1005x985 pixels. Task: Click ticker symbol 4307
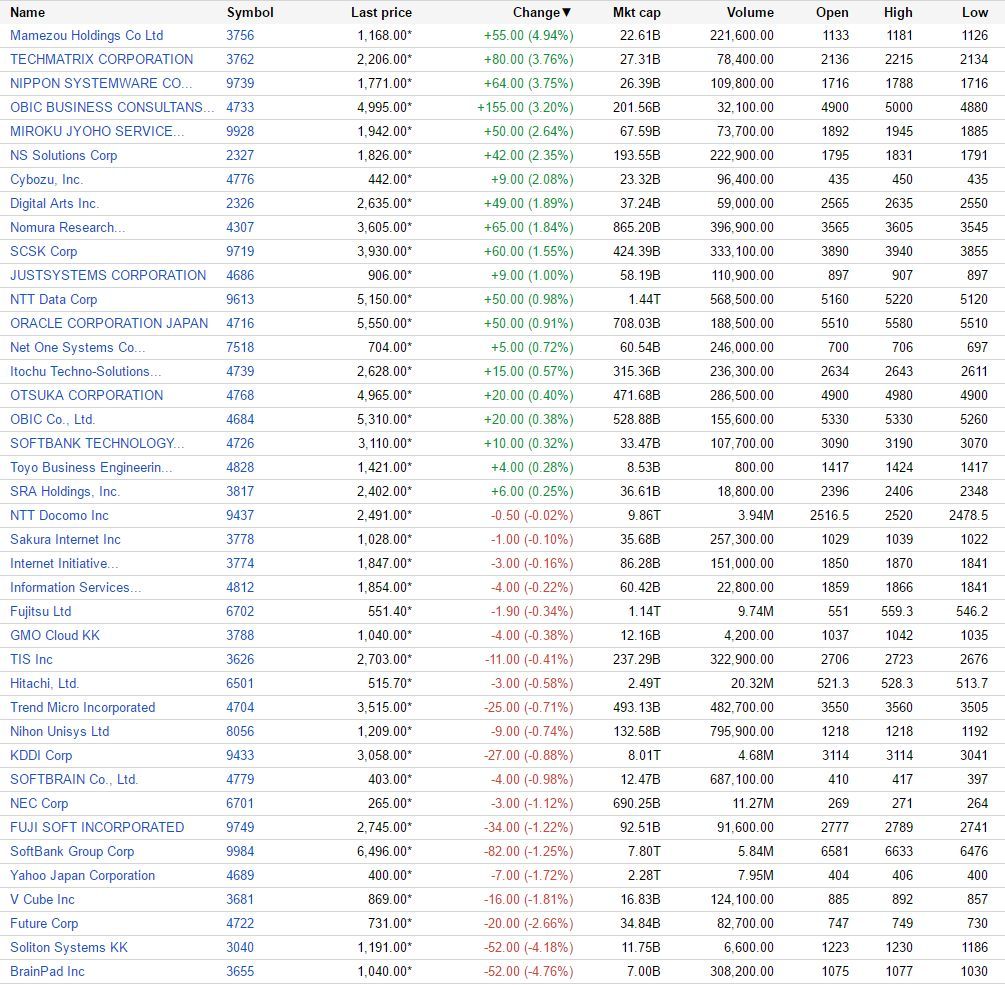[x=240, y=228]
